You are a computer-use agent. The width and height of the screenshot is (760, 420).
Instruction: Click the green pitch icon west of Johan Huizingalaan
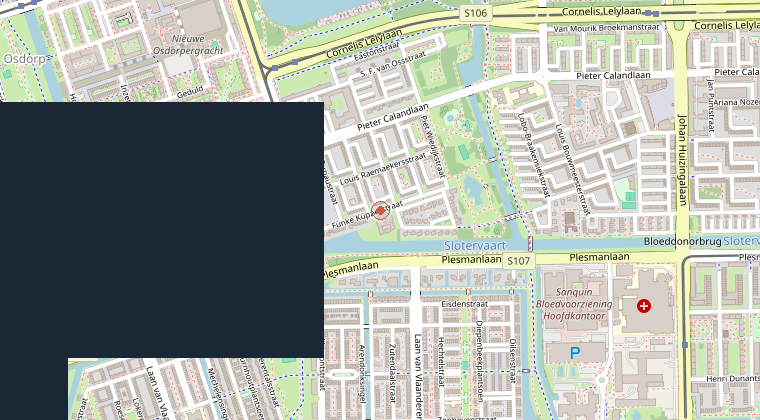pyautogui.click(x=629, y=200)
